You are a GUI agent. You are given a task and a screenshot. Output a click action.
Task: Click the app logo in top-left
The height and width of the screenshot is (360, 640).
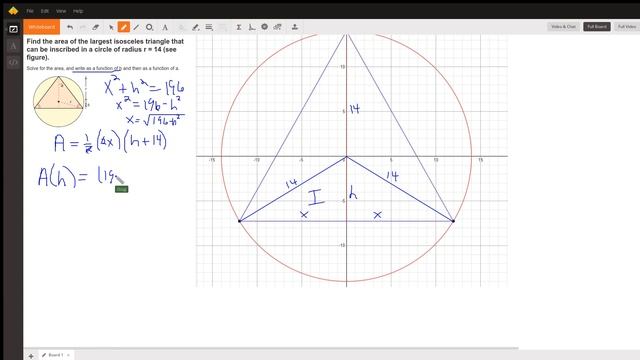point(13,11)
